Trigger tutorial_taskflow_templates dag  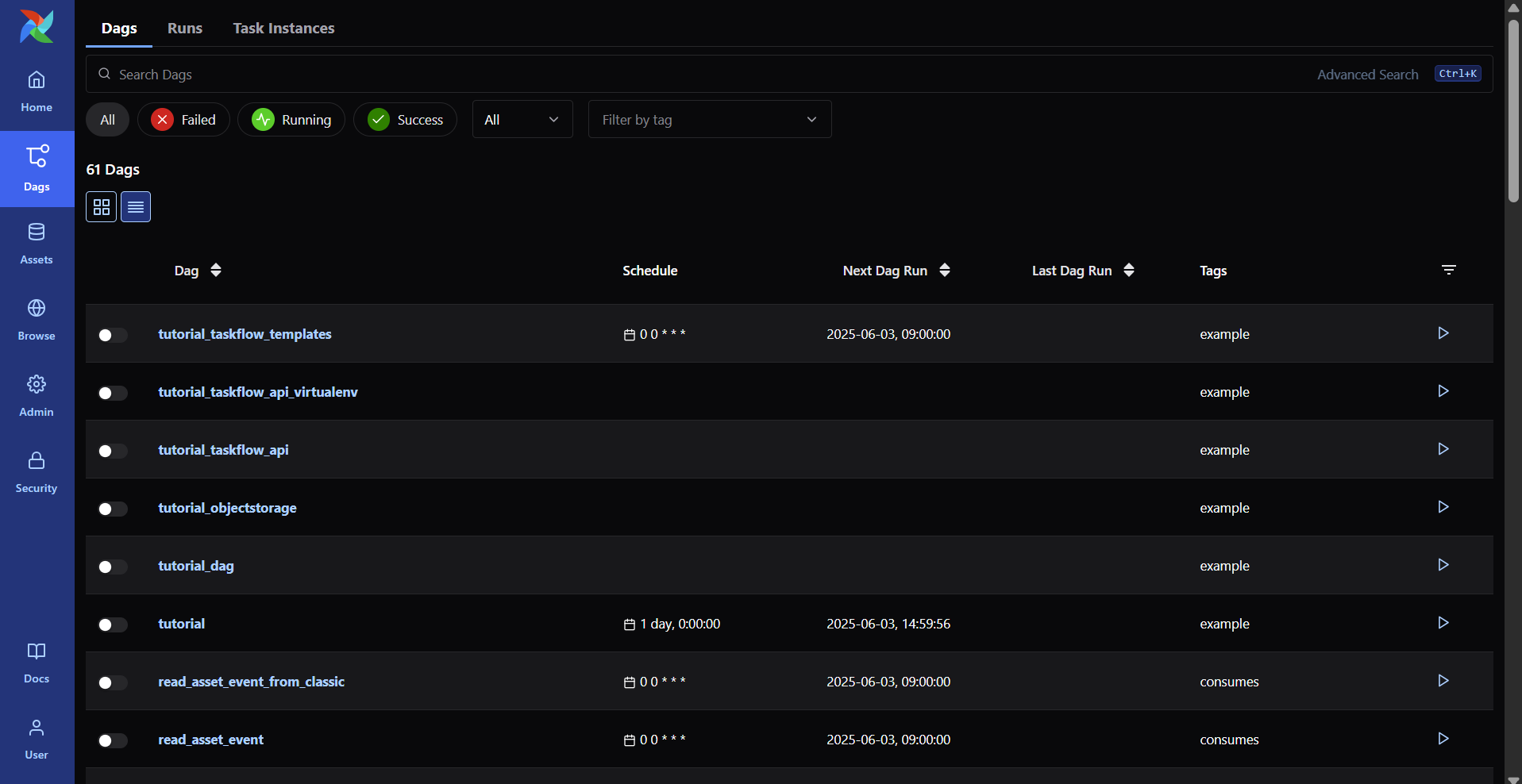click(x=1443, y=333)
